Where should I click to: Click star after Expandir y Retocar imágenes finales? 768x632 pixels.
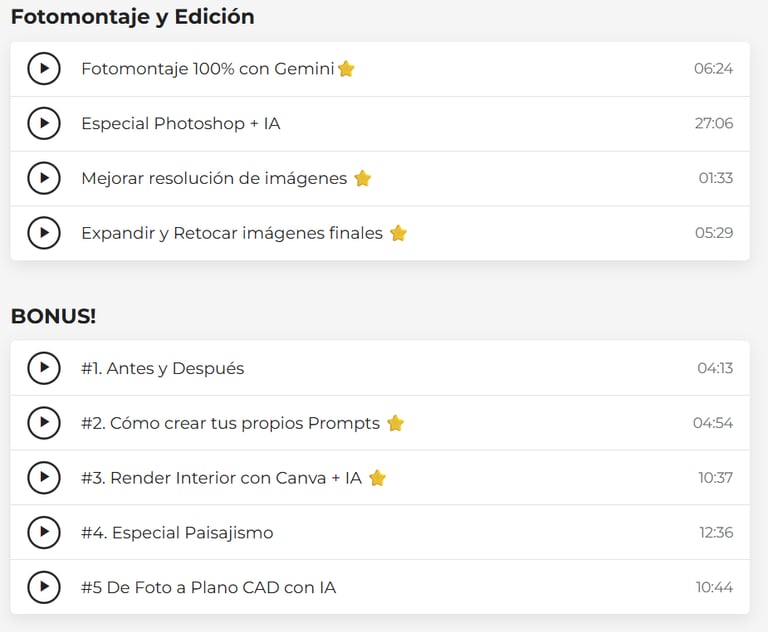pyautogui.click(x=398, y=233)
